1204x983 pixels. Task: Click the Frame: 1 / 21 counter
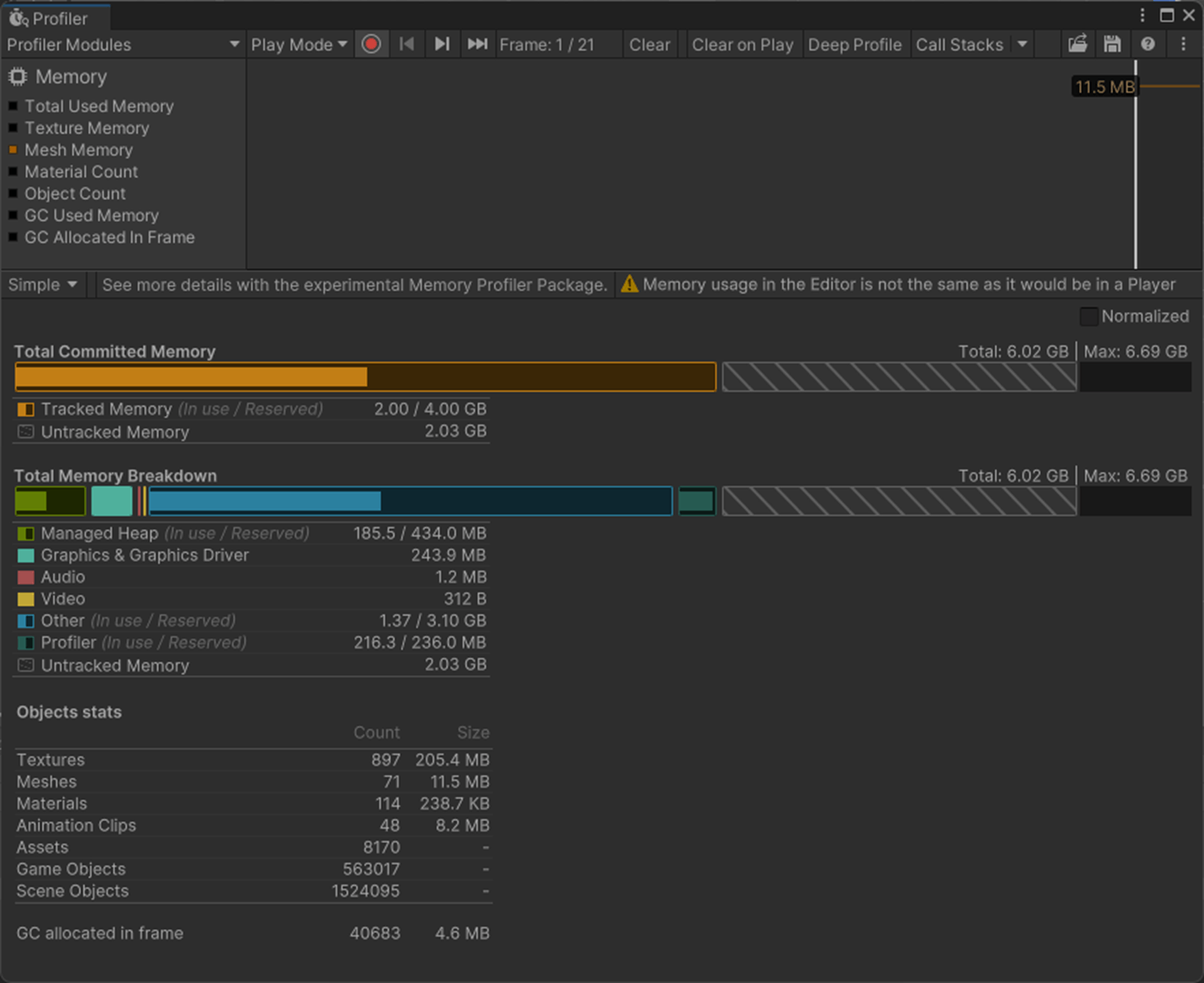(x=547, y=45)
